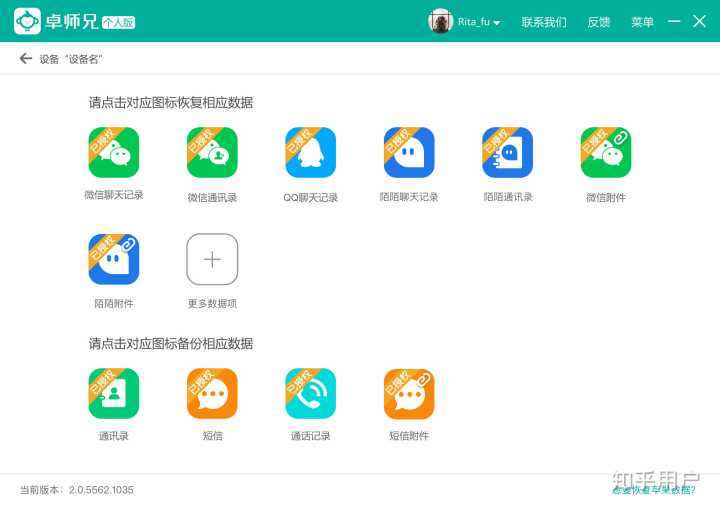Viewport: 720px width, 506px height.
Task: Open 微信通讯录 recovery icon
Action: coord(212,152)
